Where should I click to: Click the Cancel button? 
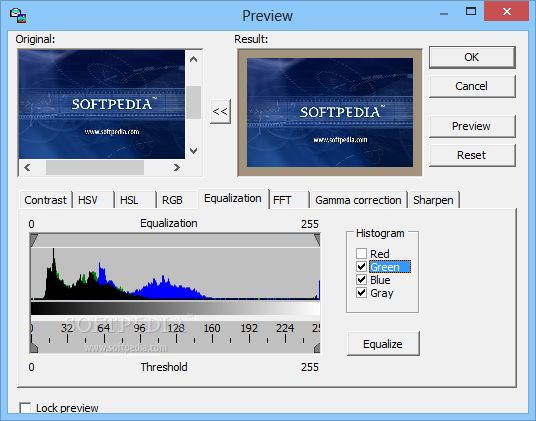pos(472,86)
